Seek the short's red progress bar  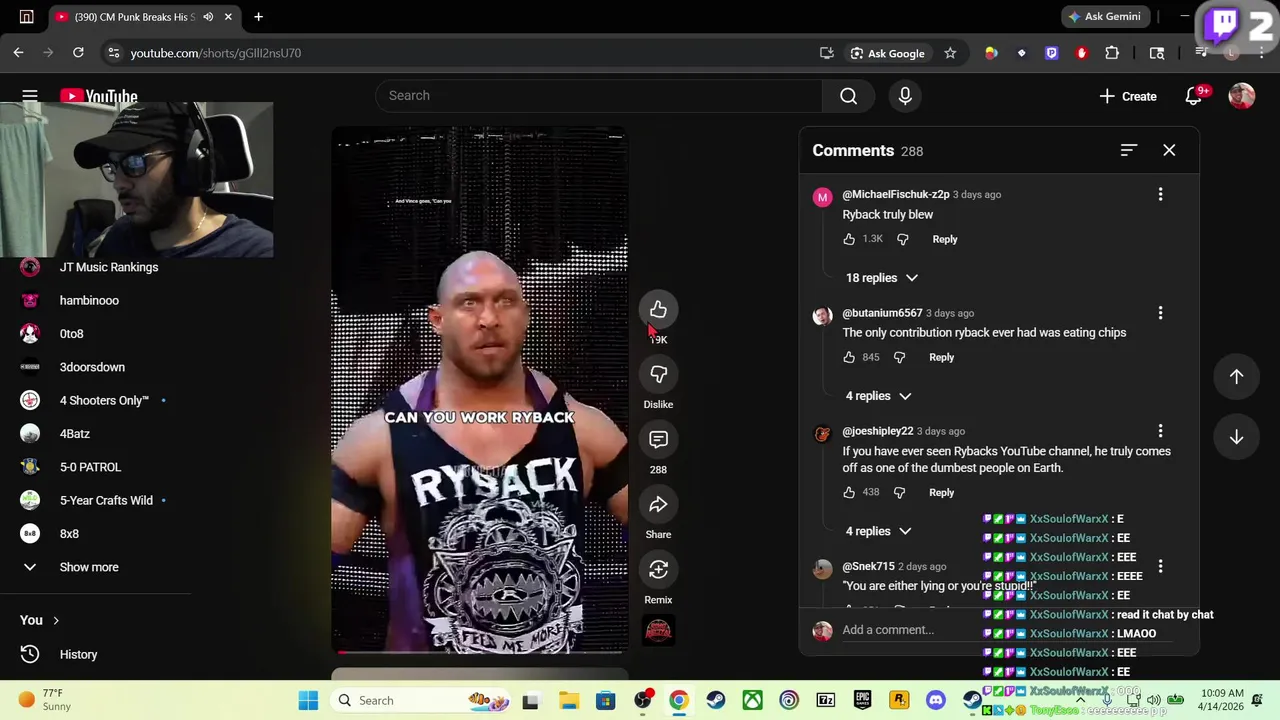480,652
